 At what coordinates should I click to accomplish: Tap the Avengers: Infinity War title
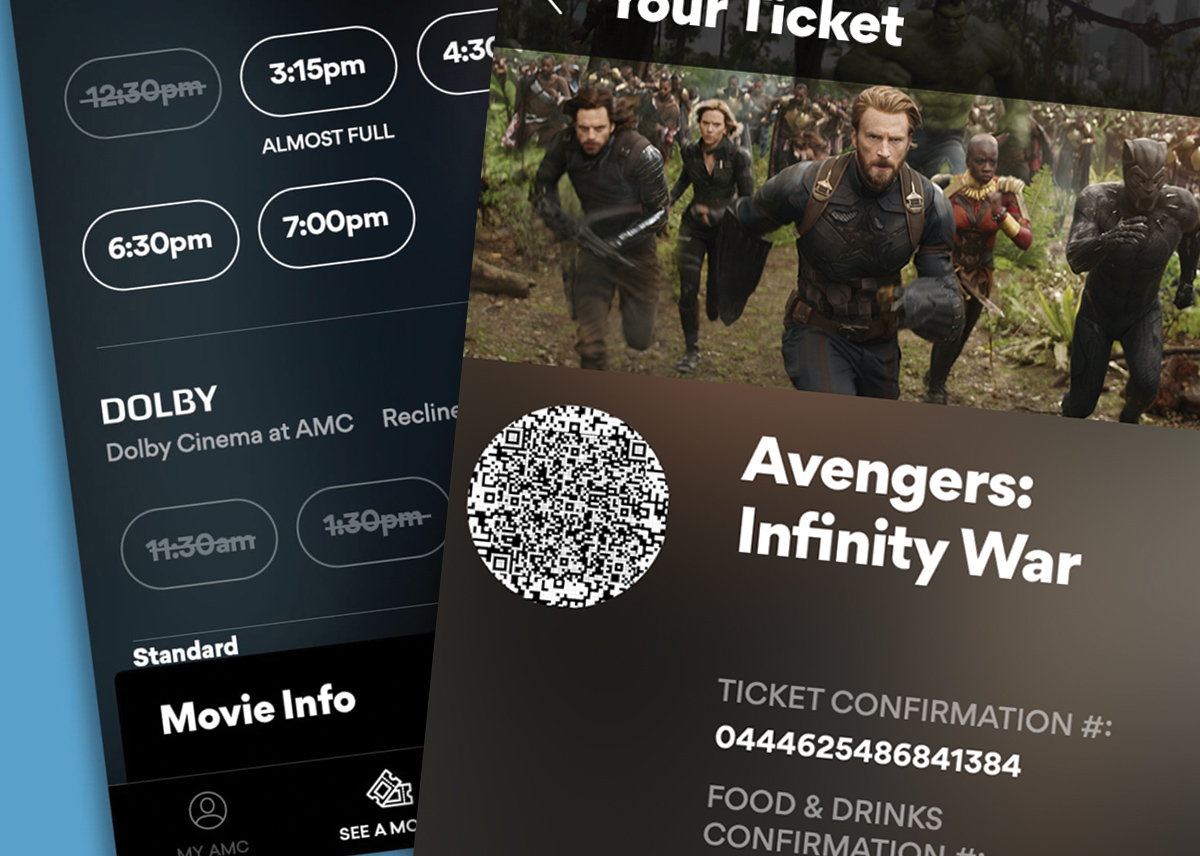[x=910, y=510]
